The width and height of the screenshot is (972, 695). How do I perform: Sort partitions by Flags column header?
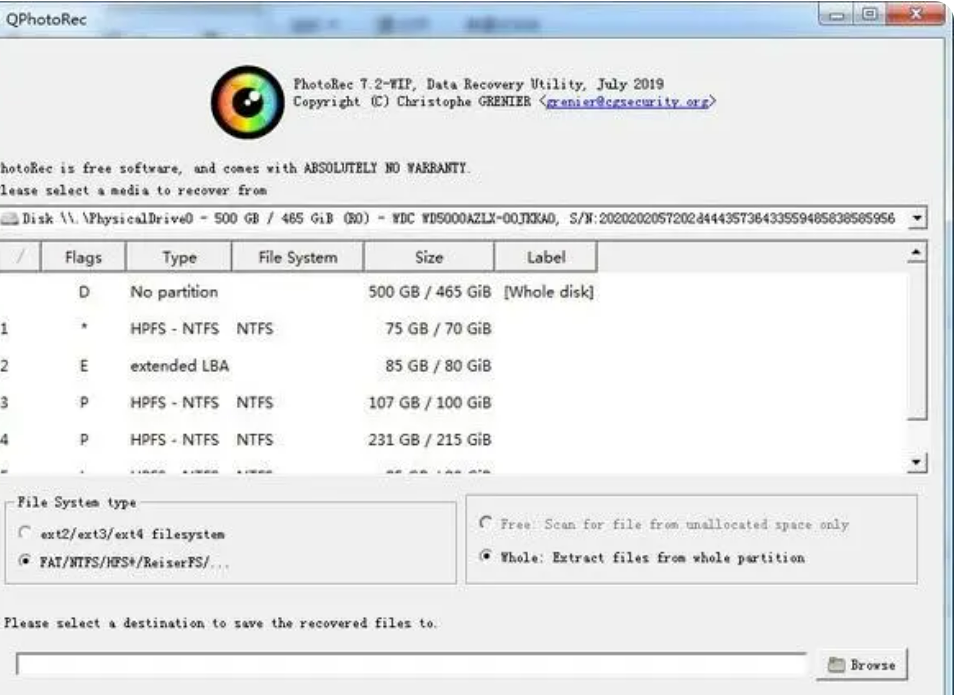coord(83,257)
